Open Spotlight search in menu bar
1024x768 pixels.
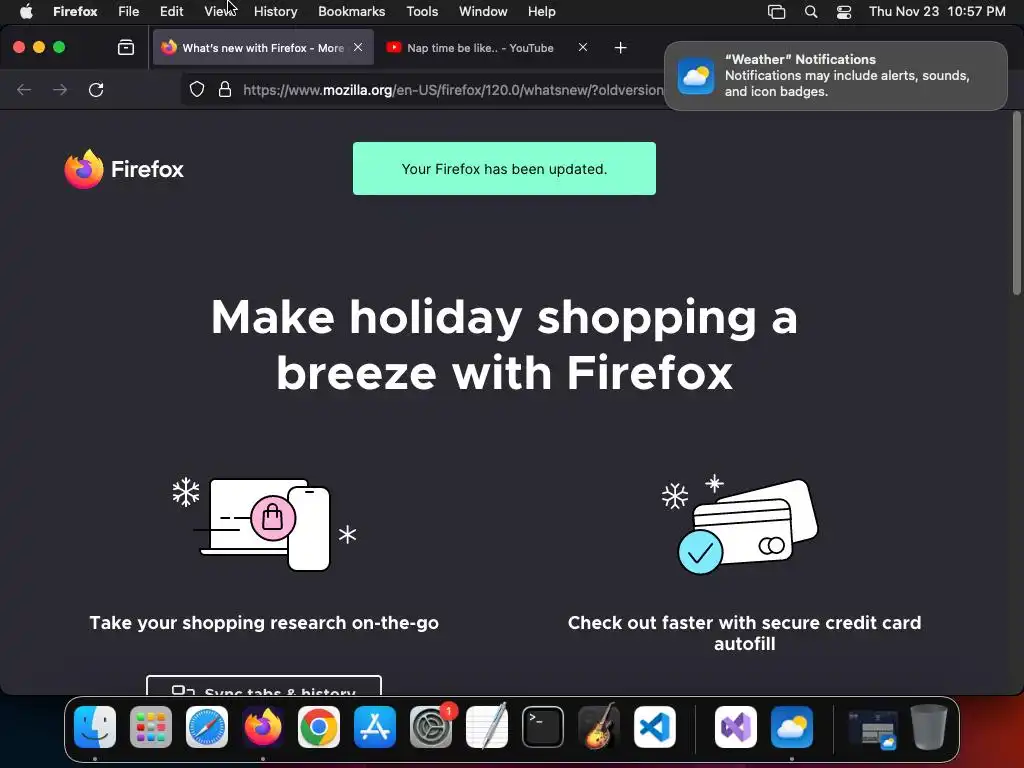[x=810, y=11]
